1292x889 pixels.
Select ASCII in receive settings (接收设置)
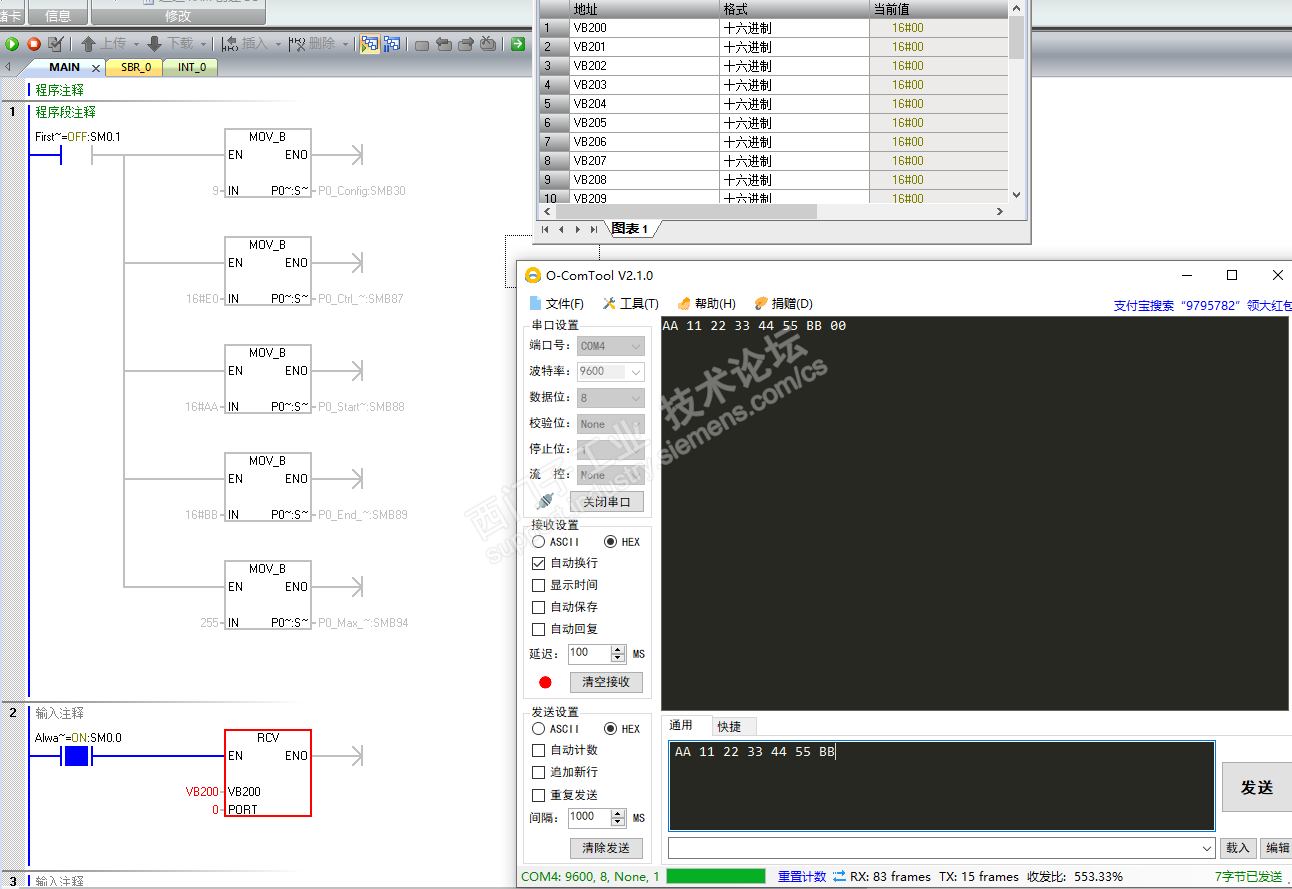(538, 542)
